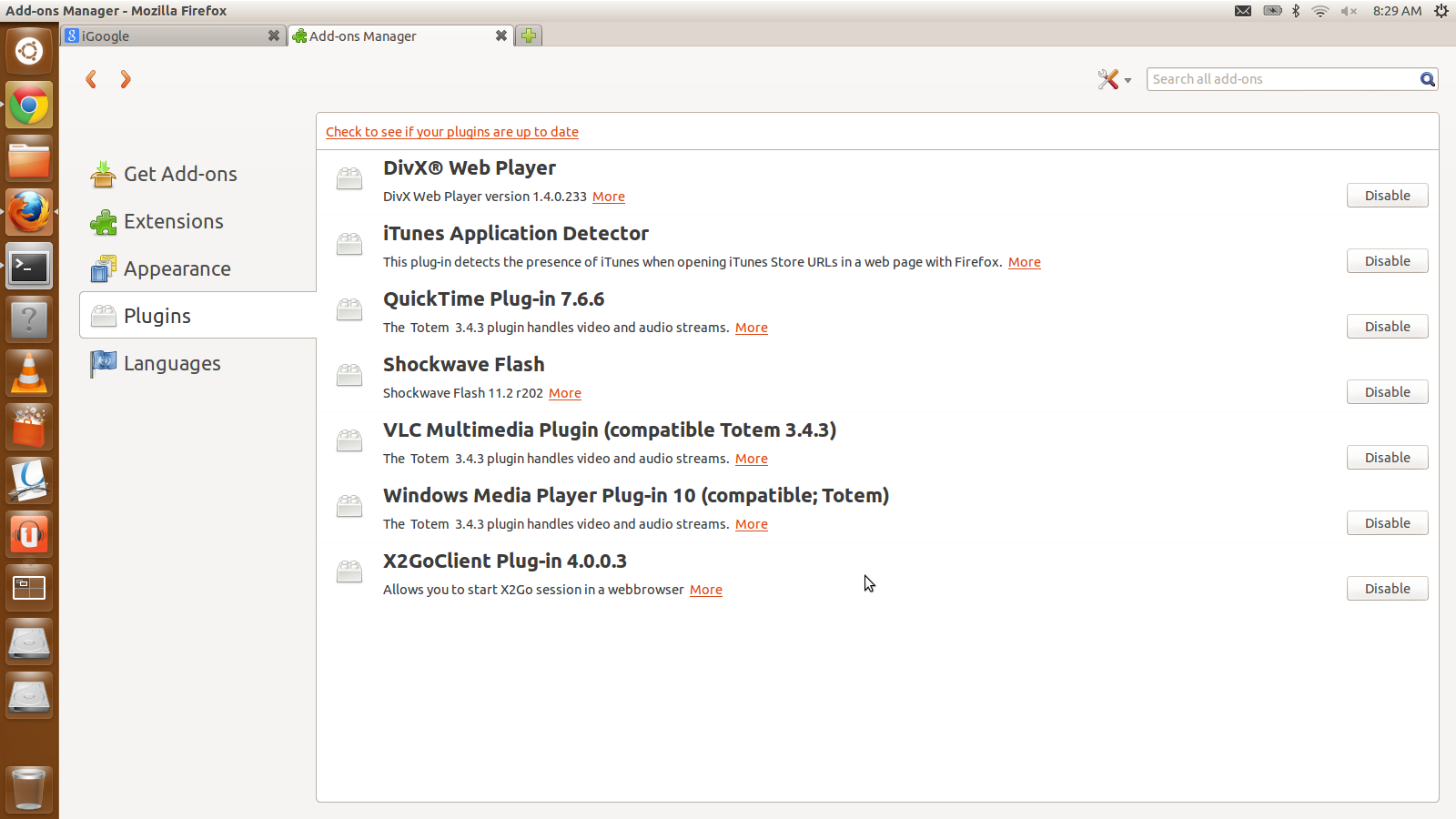
Task: Open the Trash in launcher
Action: (29, 789)
